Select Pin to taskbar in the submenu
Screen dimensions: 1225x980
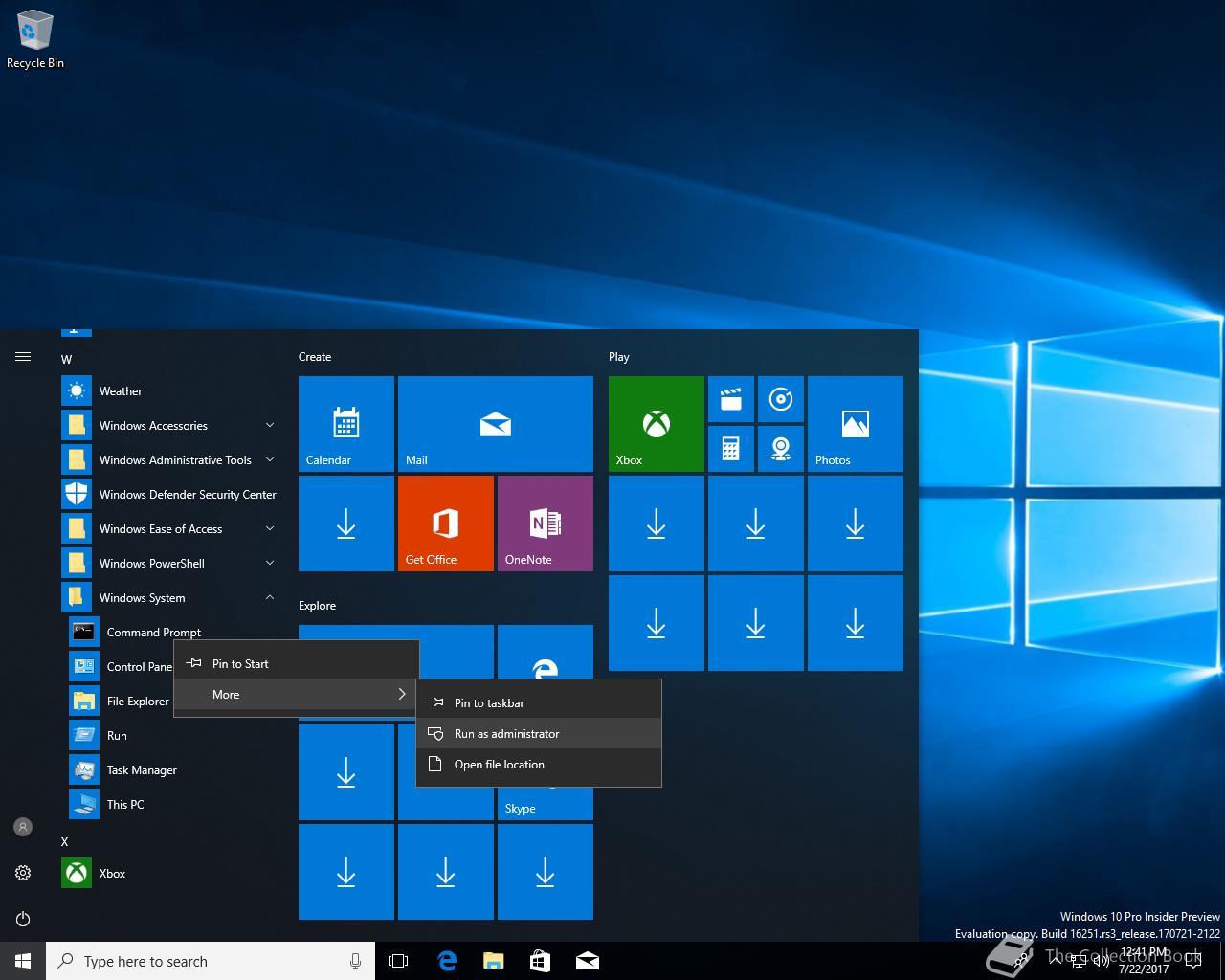click(x=539, y=703)
